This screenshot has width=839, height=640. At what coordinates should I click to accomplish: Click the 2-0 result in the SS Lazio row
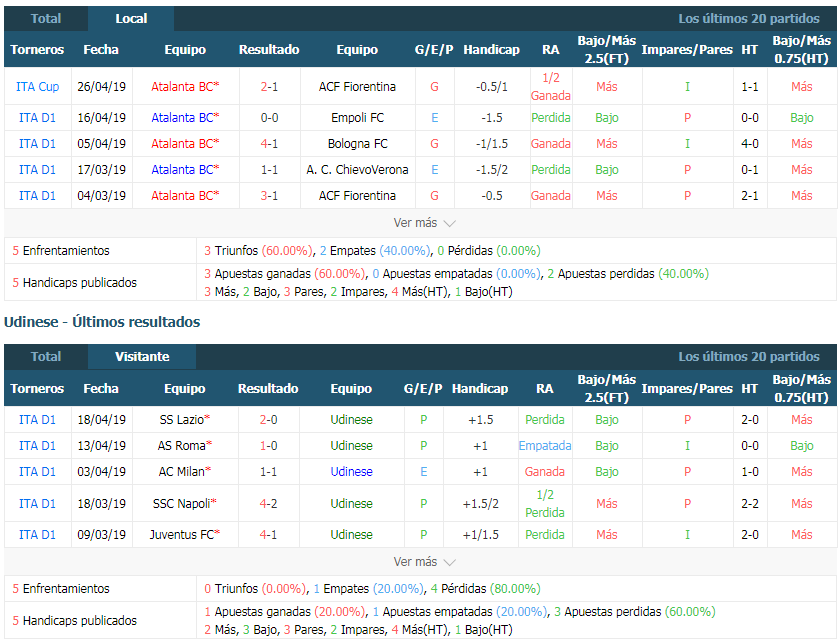(x=269, y=420)
